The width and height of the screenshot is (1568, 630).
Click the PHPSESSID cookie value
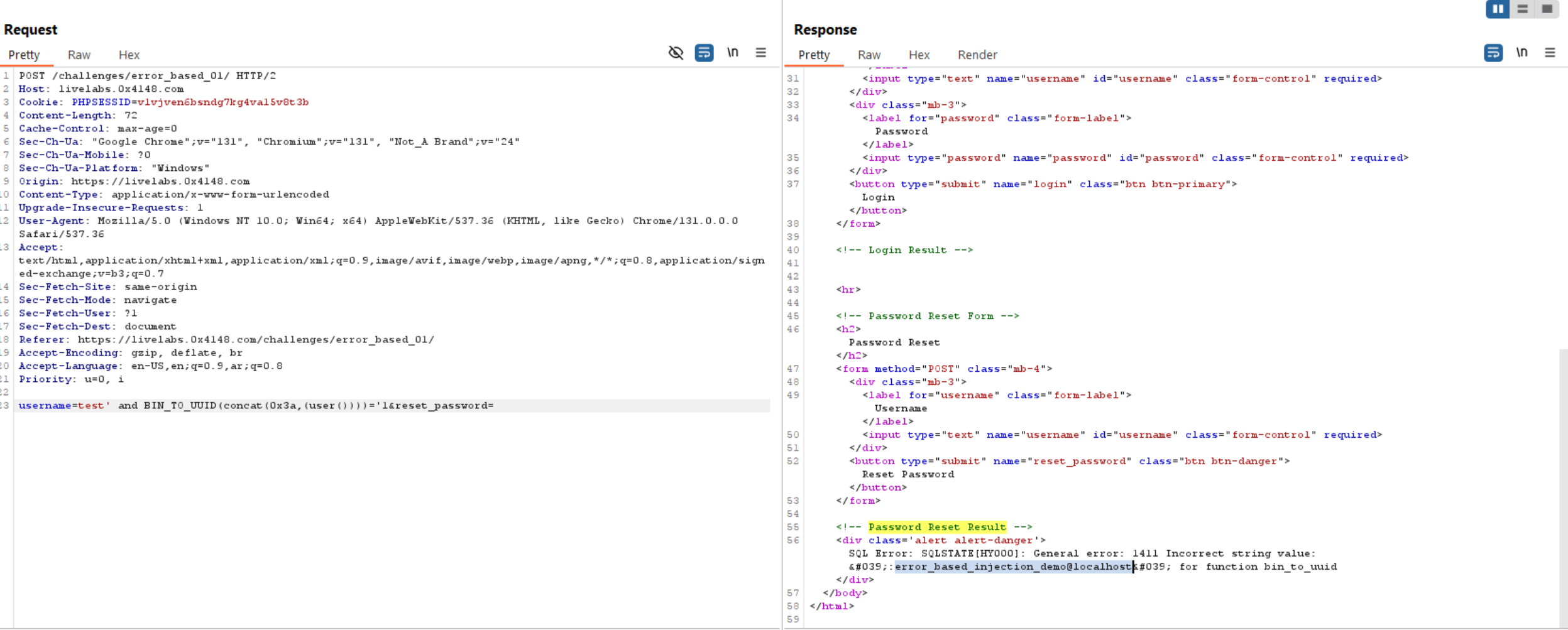[222, 102]
